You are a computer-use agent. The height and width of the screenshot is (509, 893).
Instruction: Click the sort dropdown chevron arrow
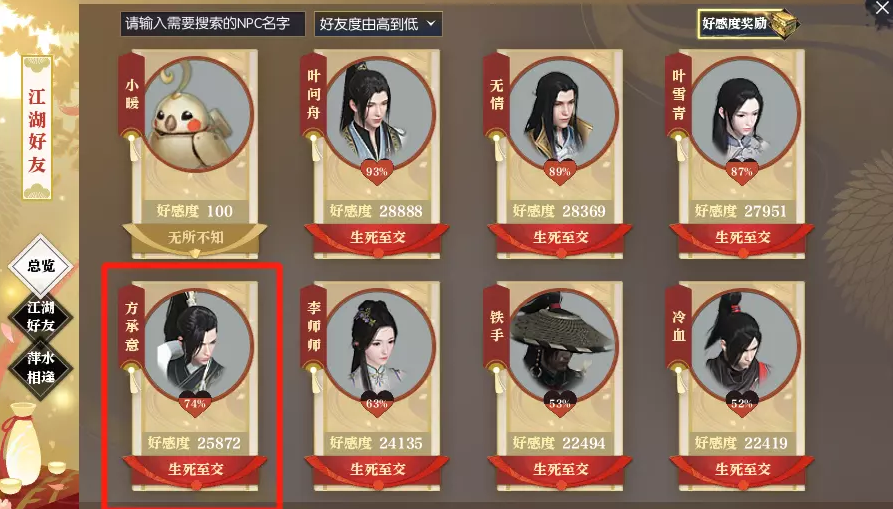pyautogui.click(x=431, y=23)
